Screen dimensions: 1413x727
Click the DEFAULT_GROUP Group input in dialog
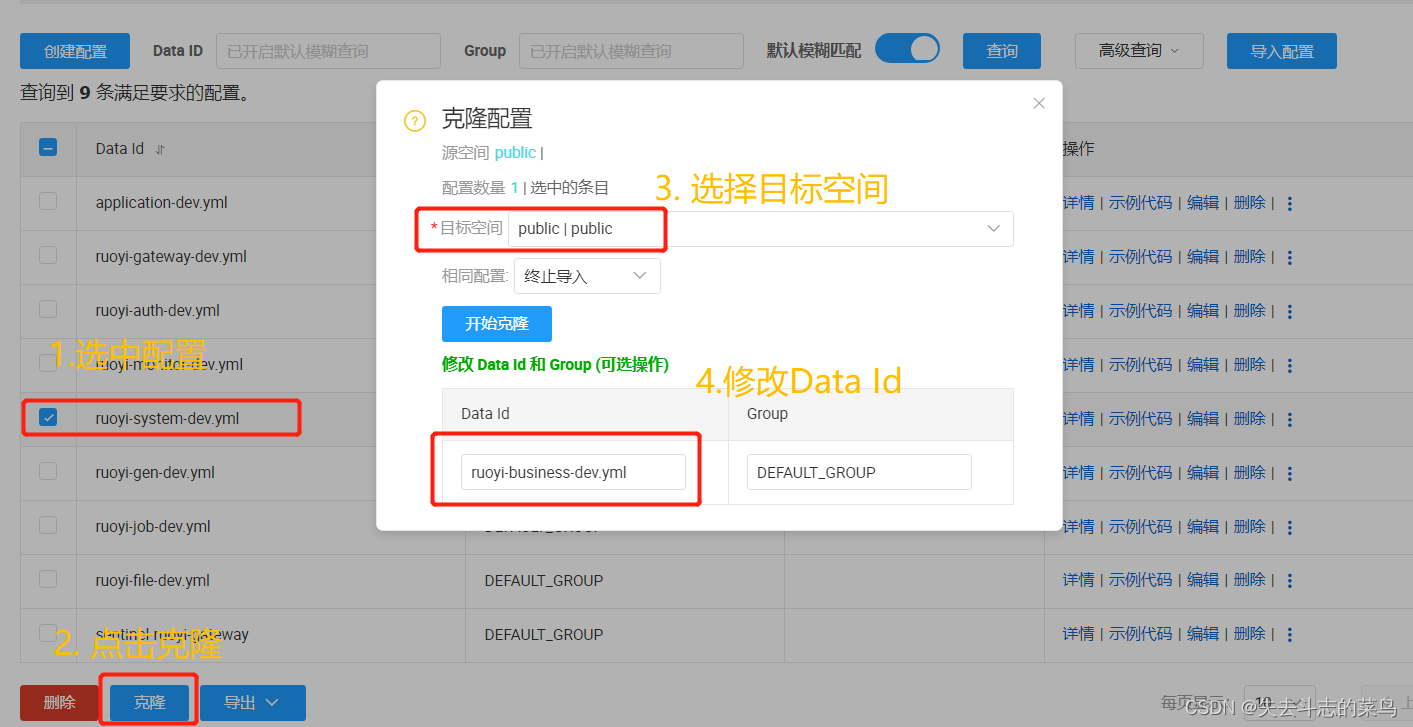click(859, 472)
